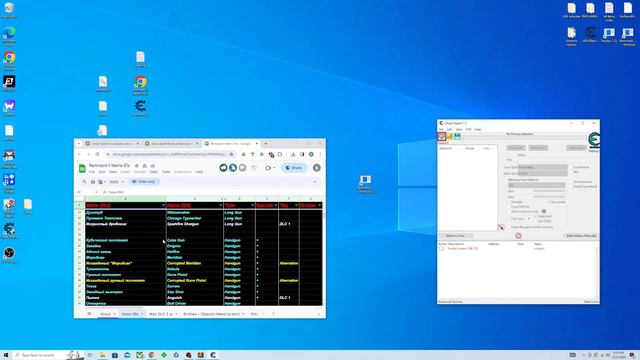The width and height of the screenshot is (640, 360).
Task: Open the all sheets list icon
Action: tap(89, 314)
